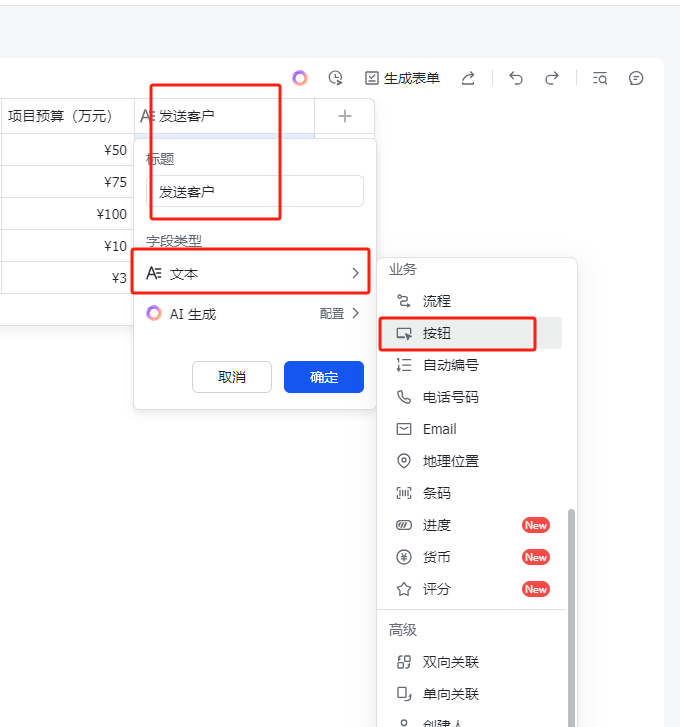Click the ¥100 budget cell
This screenshot has height=727, width=680.
(x=67, y=214)
